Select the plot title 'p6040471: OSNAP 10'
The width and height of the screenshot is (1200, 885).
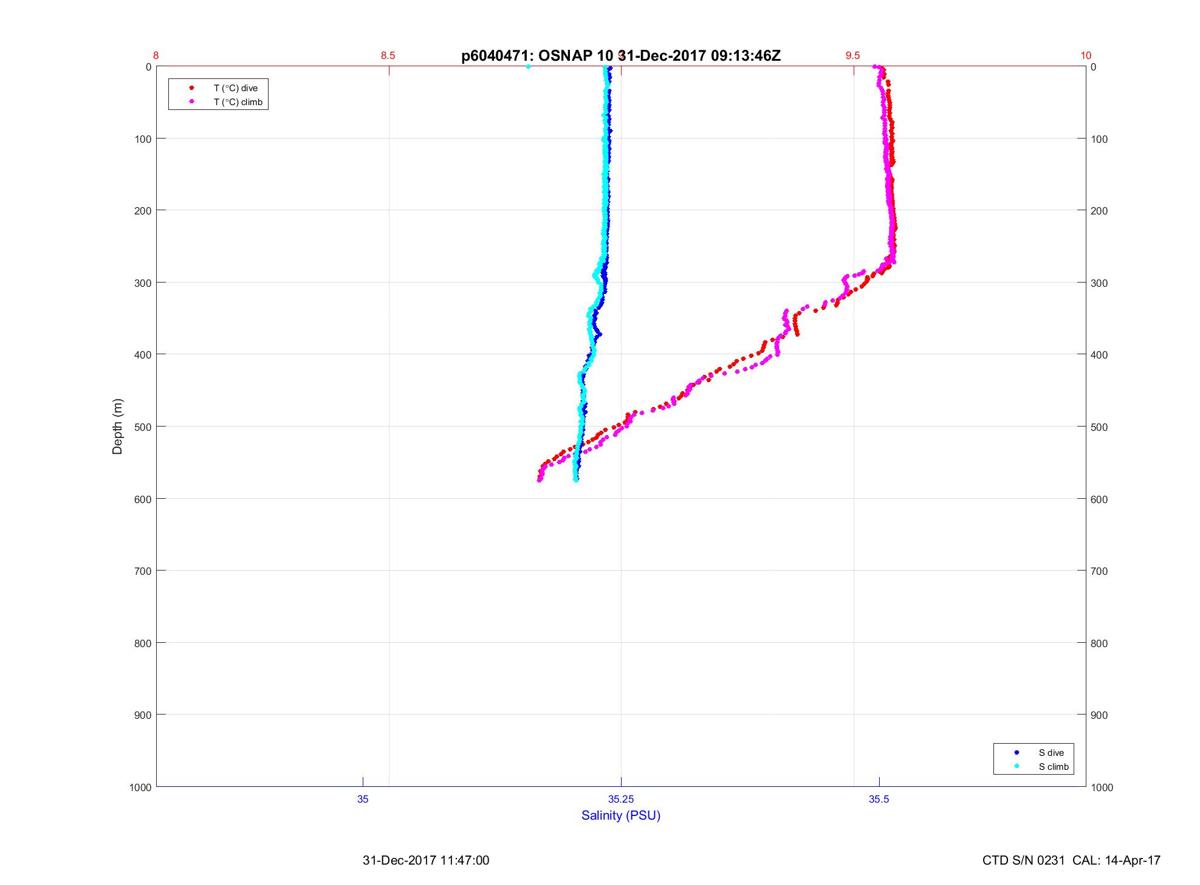(x=536, y=56)
